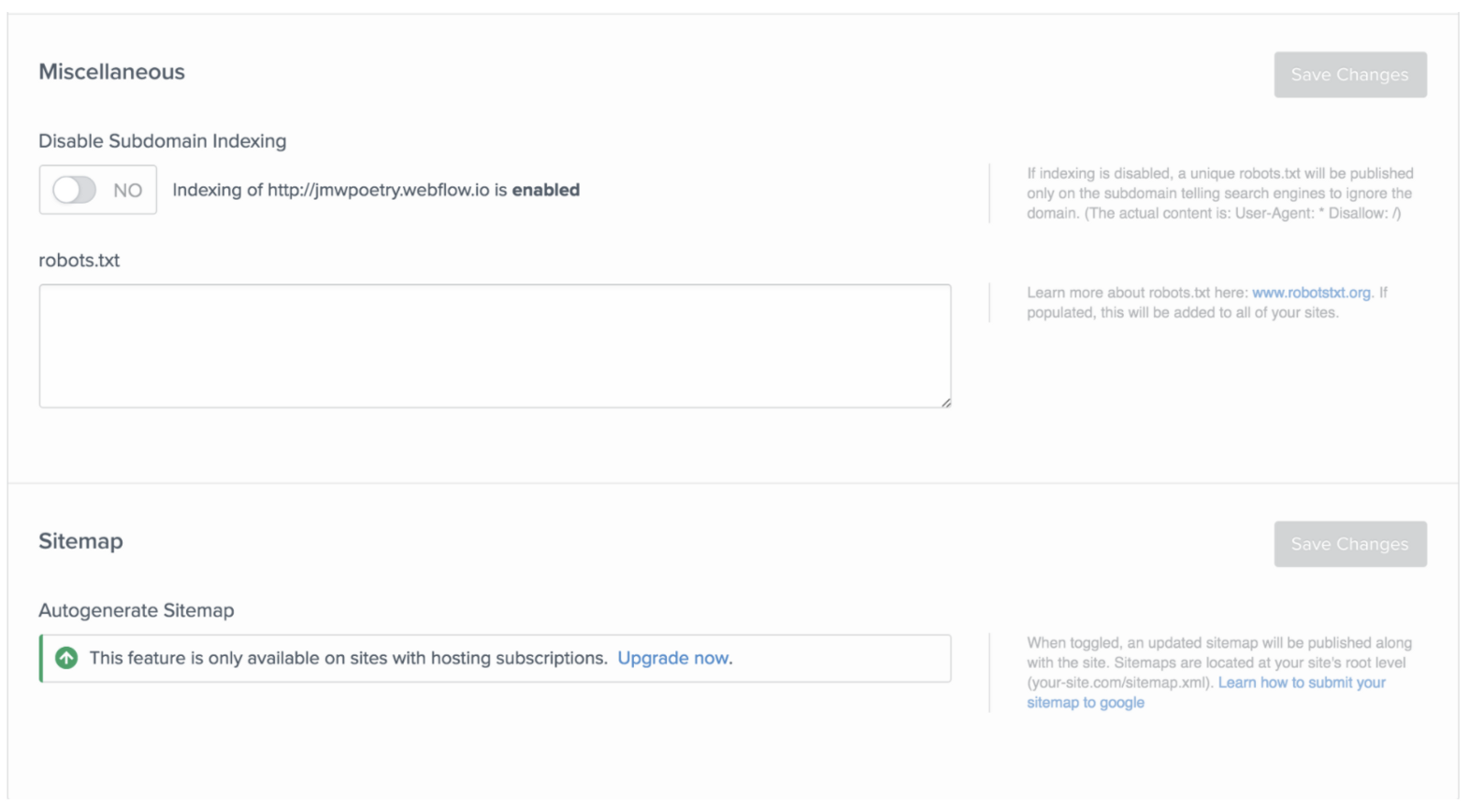1468x812 pixels.
Task: Click the hosting subscriptions notice banner
Action: (x=495, y=658)
